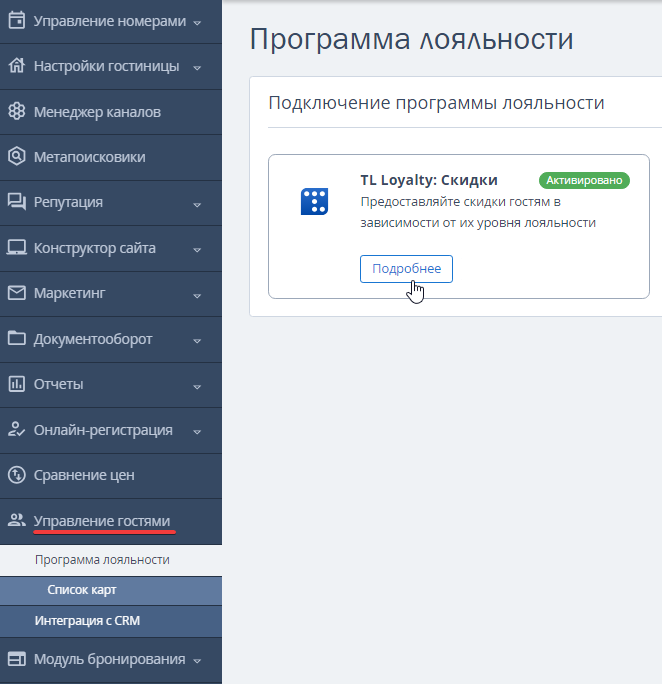The height and width of the screenshot is (684, 662).
Task: Select Программа лояльности submenu item
Action: [111, 560]
